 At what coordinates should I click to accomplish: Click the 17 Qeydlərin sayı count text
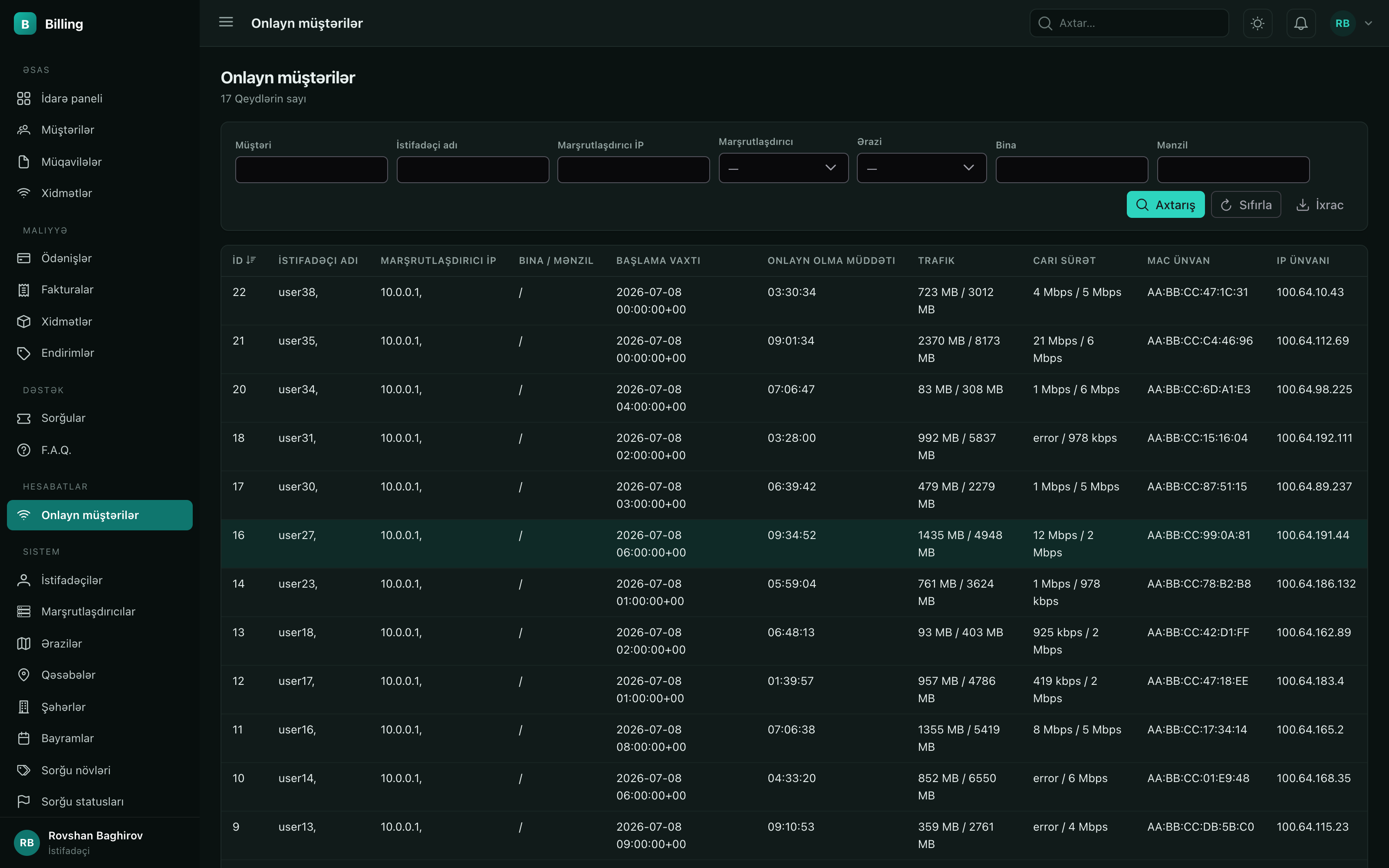263,99
